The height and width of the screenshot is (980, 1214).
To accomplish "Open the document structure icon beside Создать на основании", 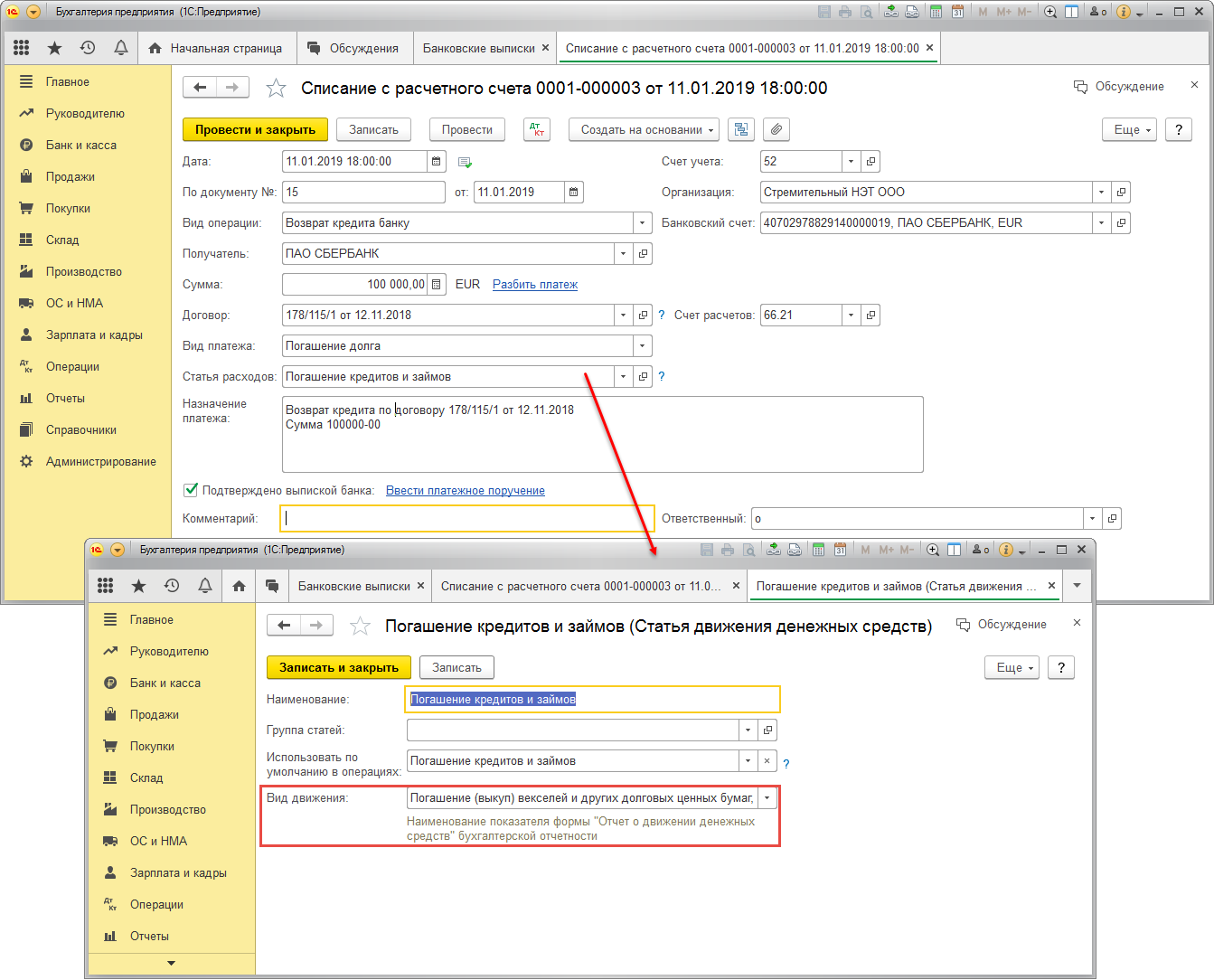I will click(x=741, y=130).
